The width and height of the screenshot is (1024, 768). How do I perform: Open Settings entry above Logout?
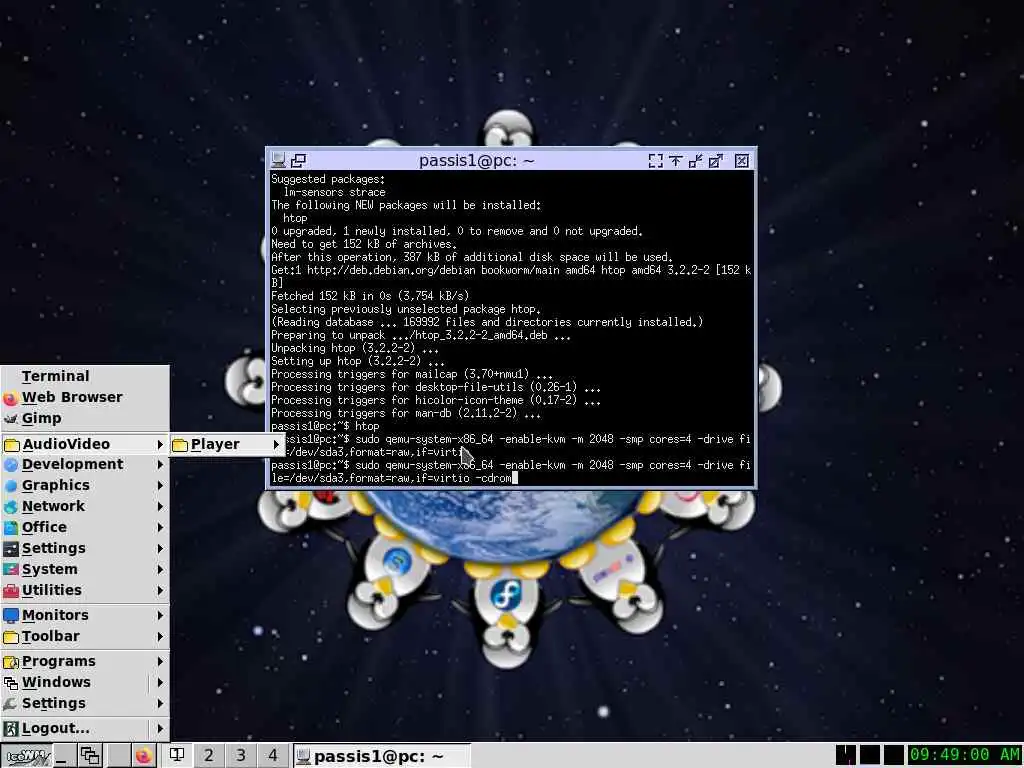[85, 703]
